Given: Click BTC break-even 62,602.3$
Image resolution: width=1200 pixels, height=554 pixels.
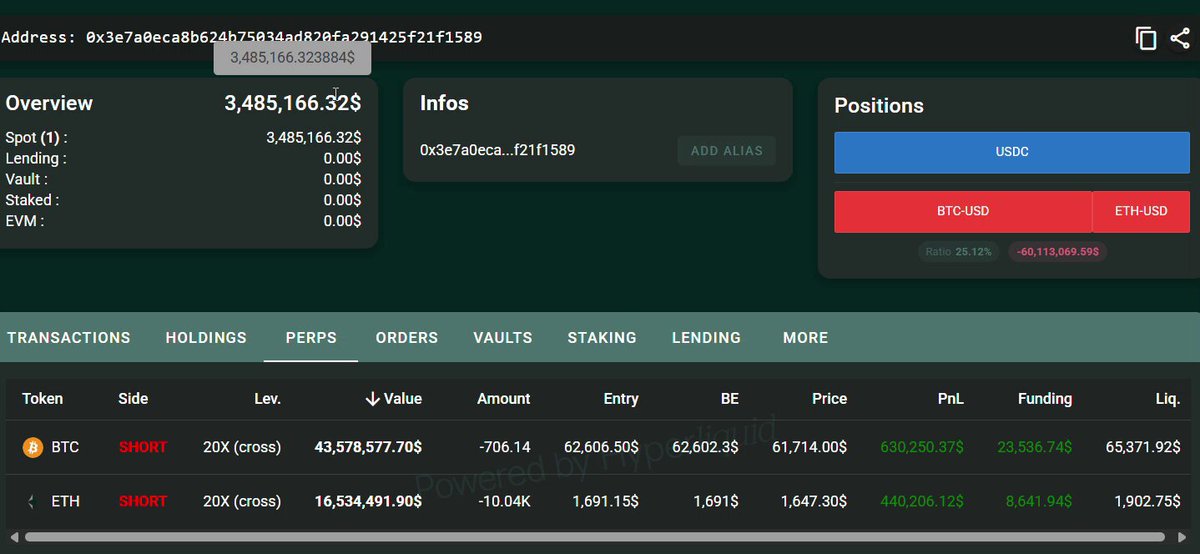Looking at the screenshot, I should (704, 447).
